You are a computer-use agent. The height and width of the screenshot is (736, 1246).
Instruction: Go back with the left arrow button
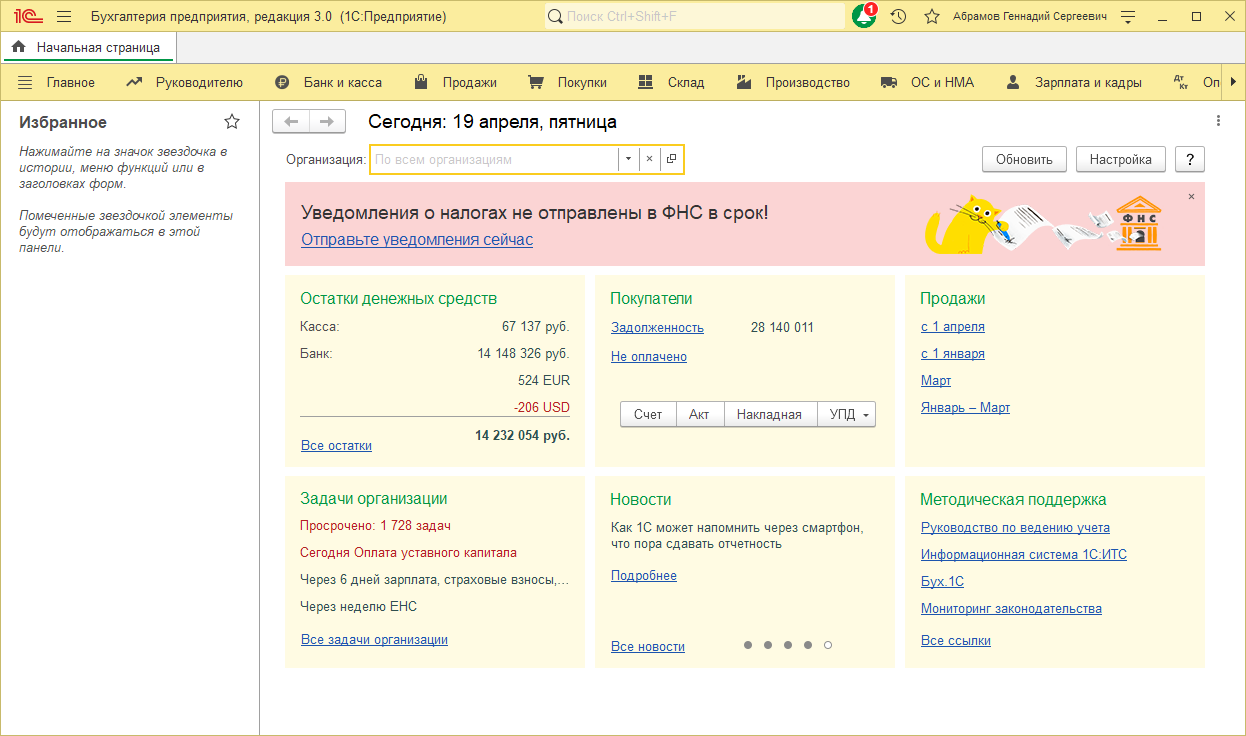point(291,122)
